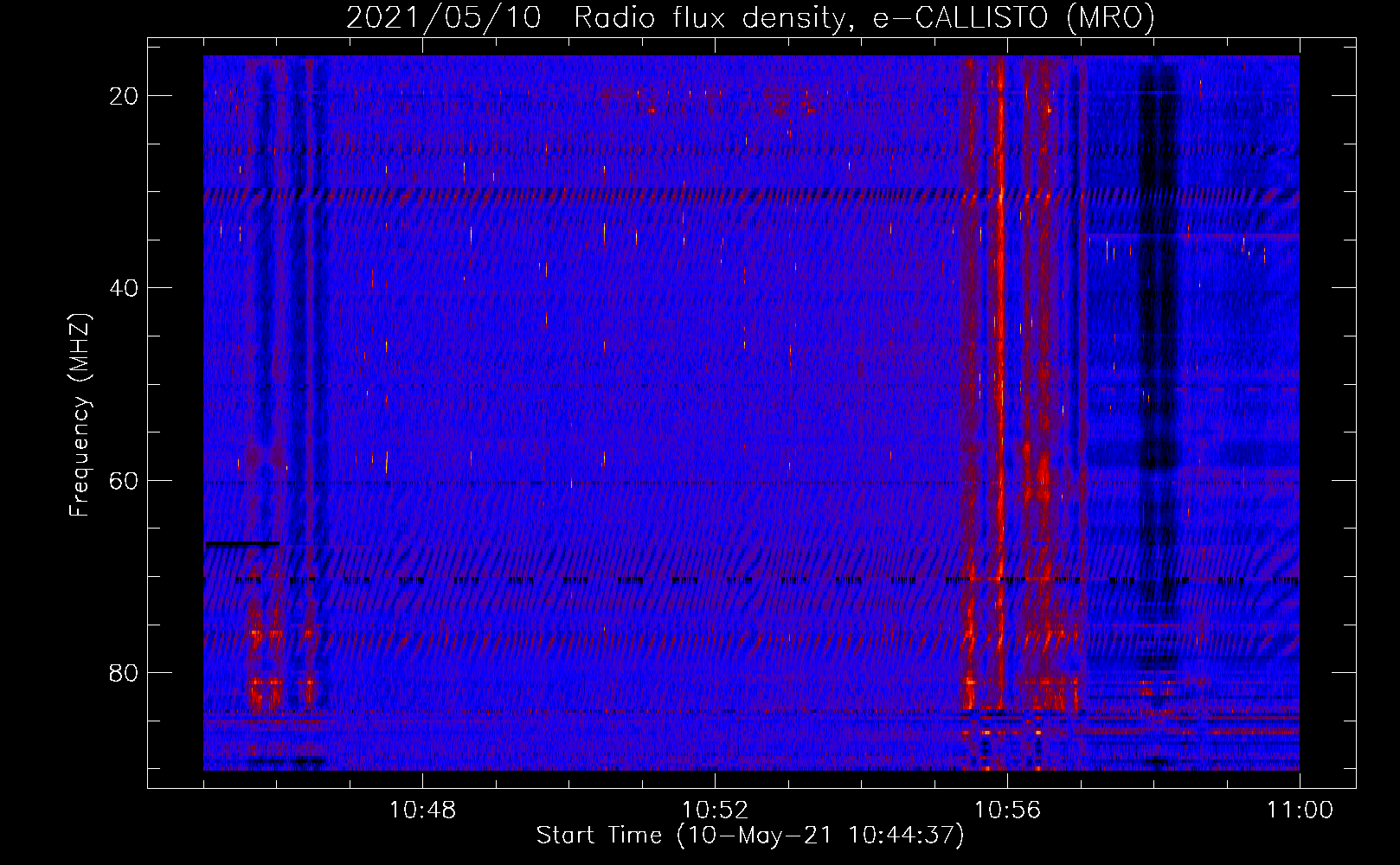
Task: Click the 80 MHz frequency tick label
Action: coord(124,672)
